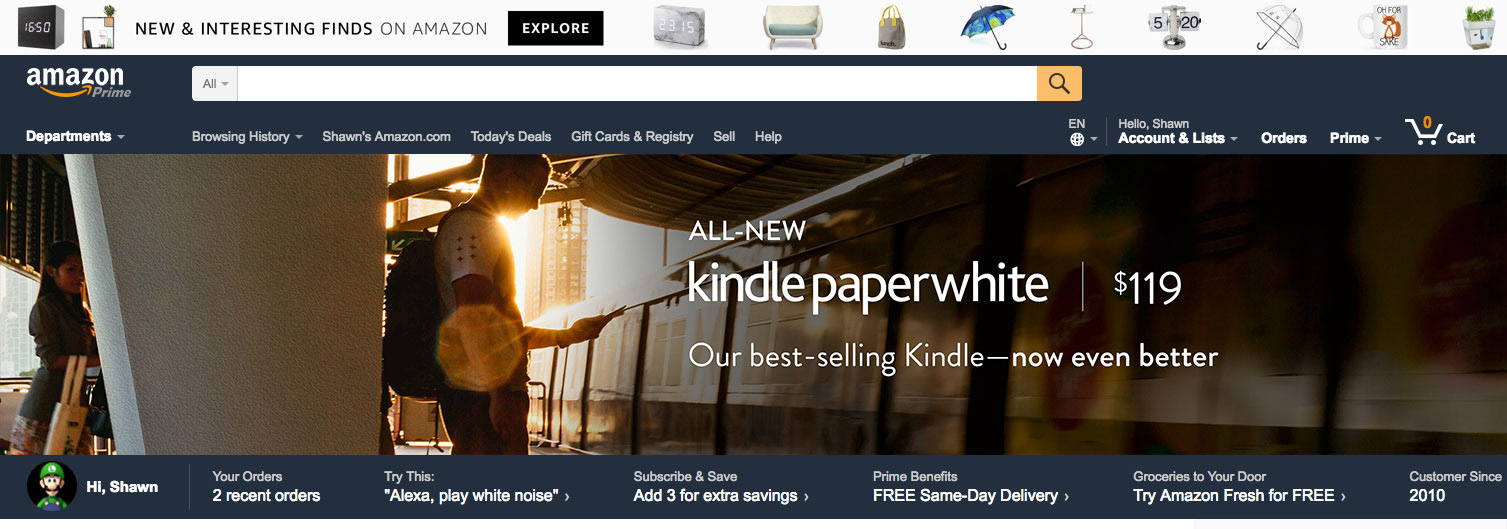Select the black 16:50 cube clock thumbnail
This screenshot has height=529, width=1507.
pyautogui.click(x=40, y=27)
